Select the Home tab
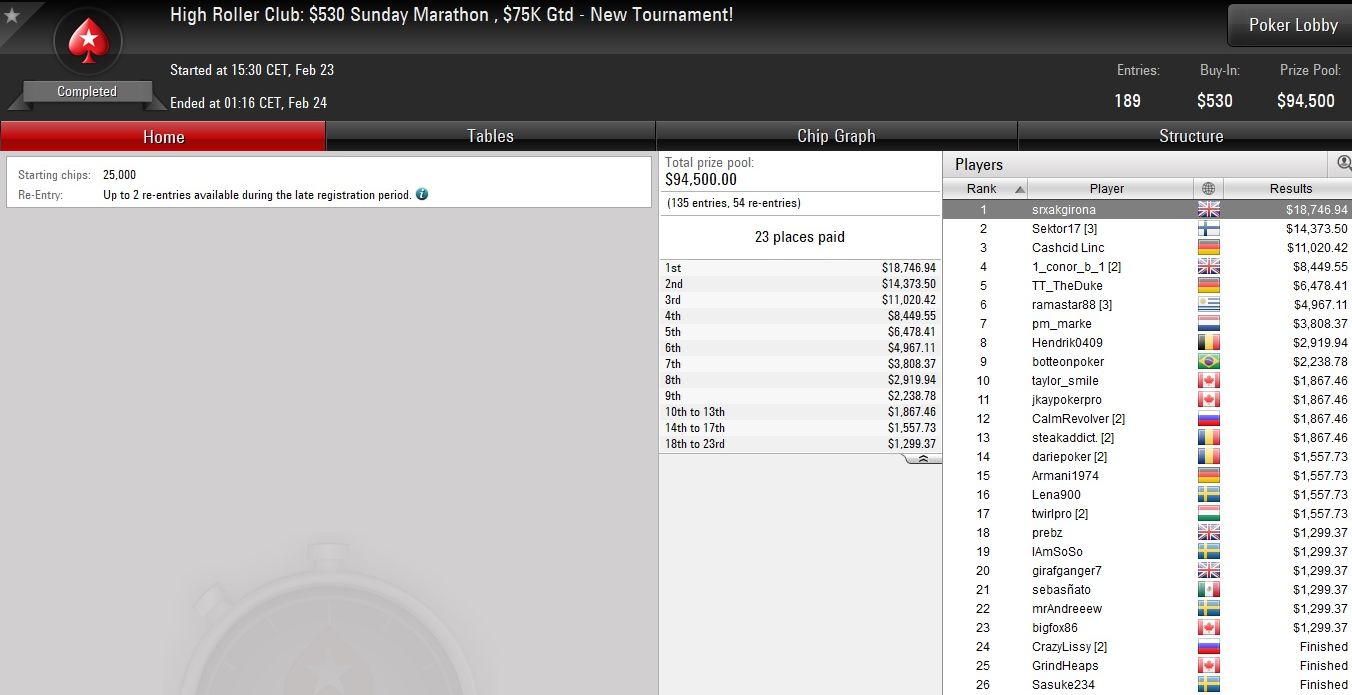Image resolution: width=1352 pixels, height=695 pixels. coord(163,136)
